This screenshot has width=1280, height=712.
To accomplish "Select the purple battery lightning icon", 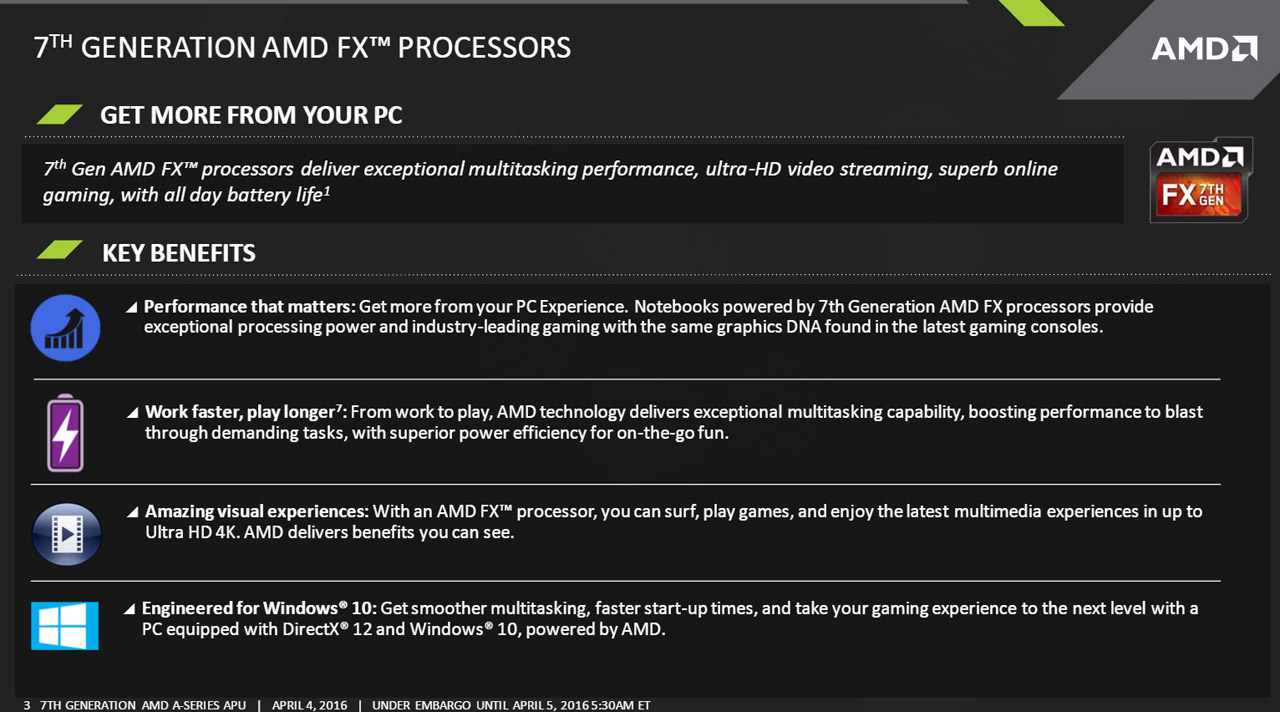I will coord(66,433).
